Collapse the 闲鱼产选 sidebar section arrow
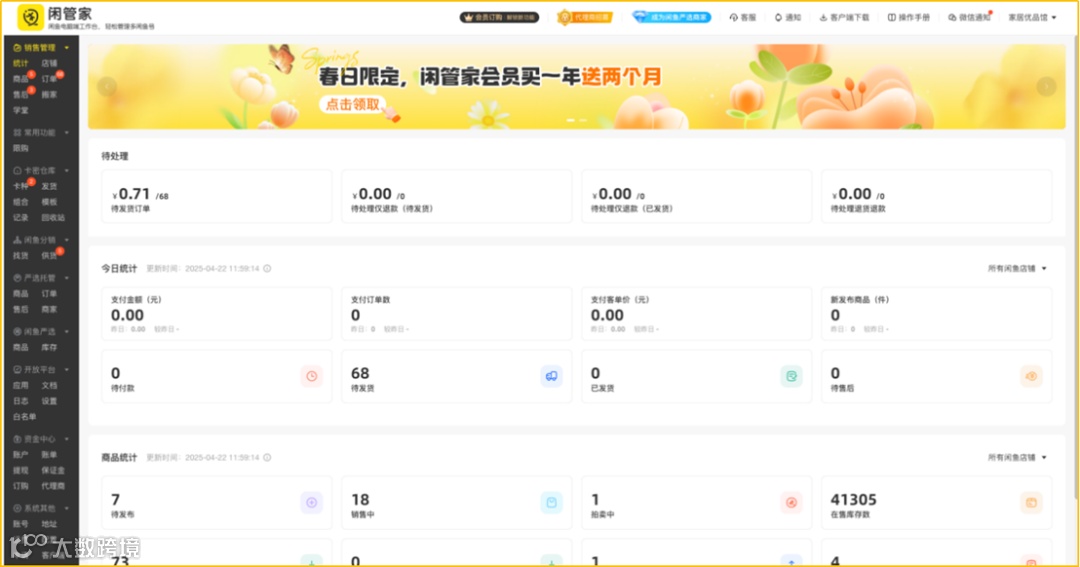Screen dimensions: 1080x567 [x=67, y=331]
